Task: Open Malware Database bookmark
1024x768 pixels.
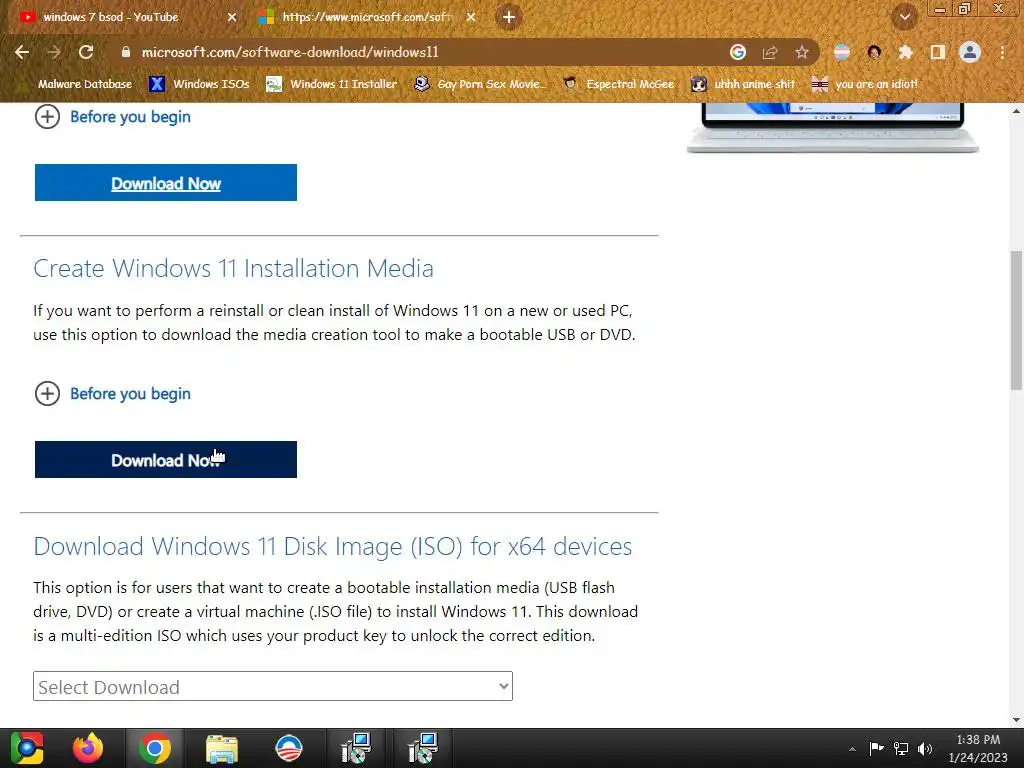Action: click(x=85, y=84)
